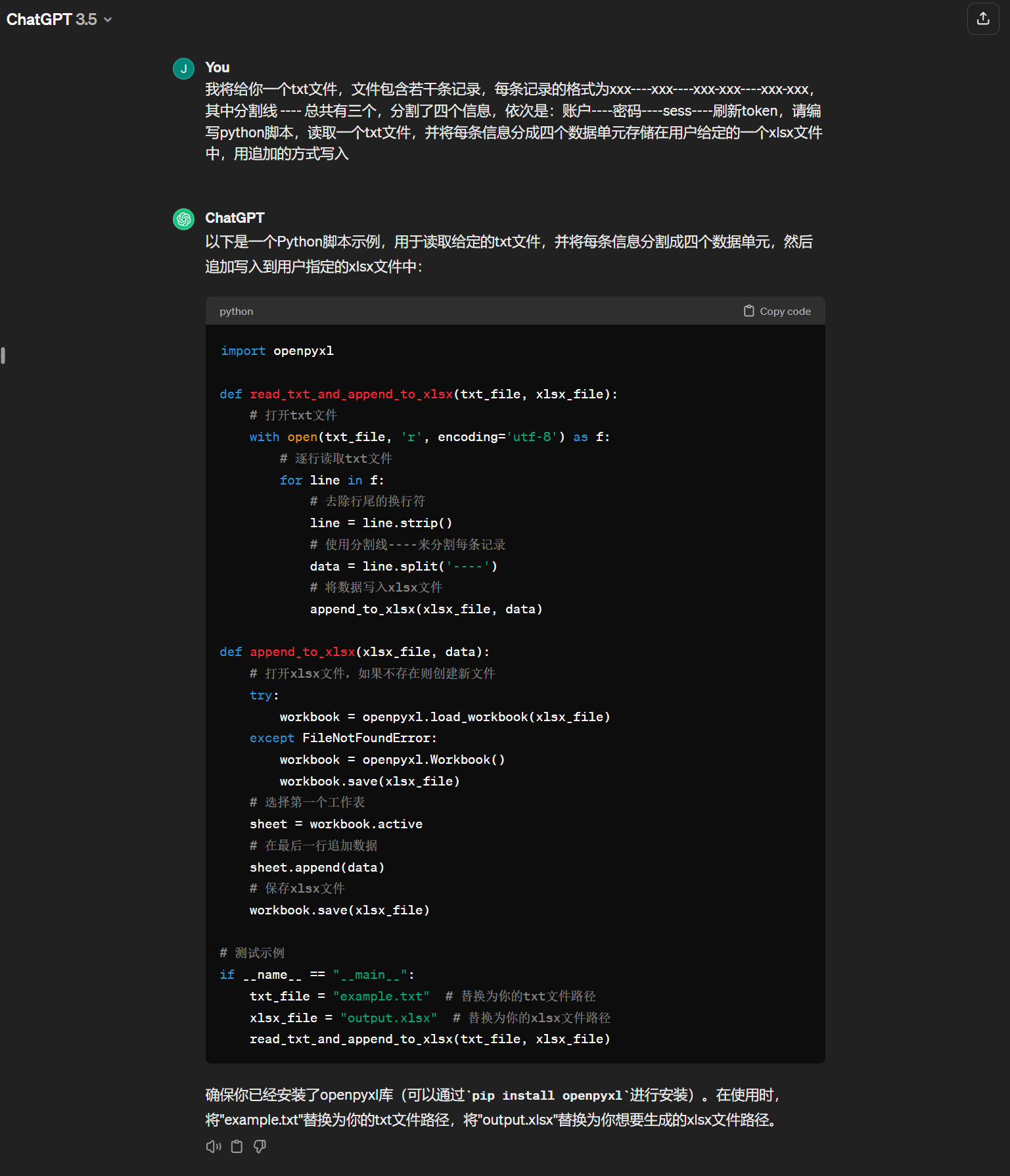1010x1176 pixels.
Task: Click the copy response clipboard icon
Action: 237,1146
